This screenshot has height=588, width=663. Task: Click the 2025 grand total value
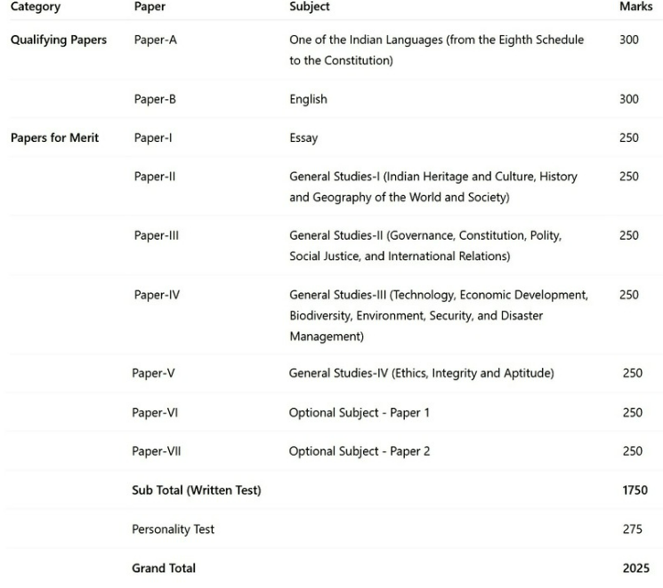click(x=636, y=568)
